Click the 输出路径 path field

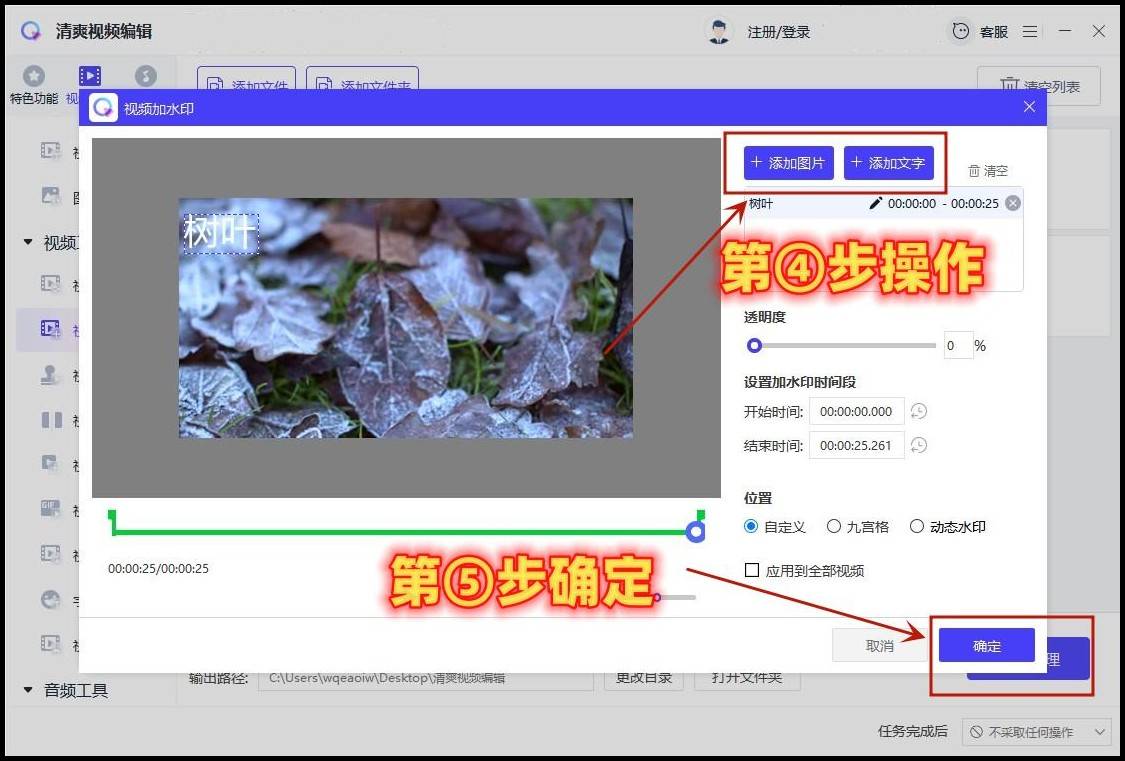click(x=425, y=678)
